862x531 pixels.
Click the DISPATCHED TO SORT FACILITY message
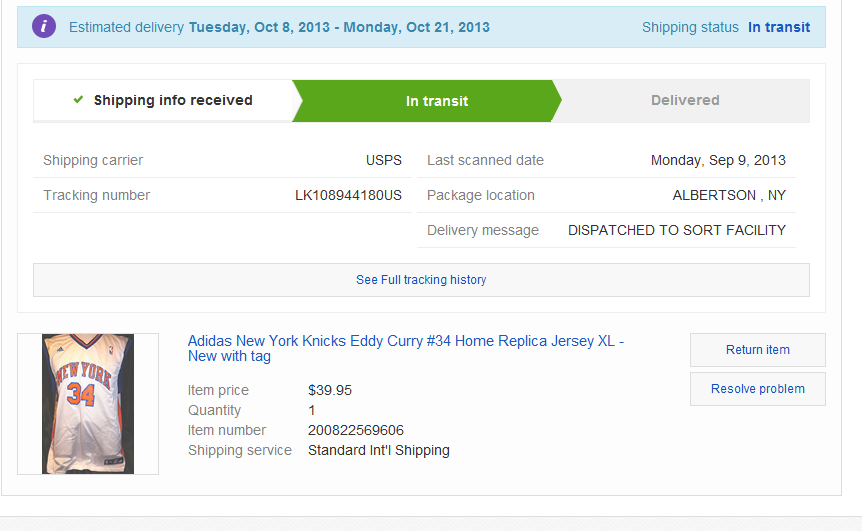tap(677, 230)
